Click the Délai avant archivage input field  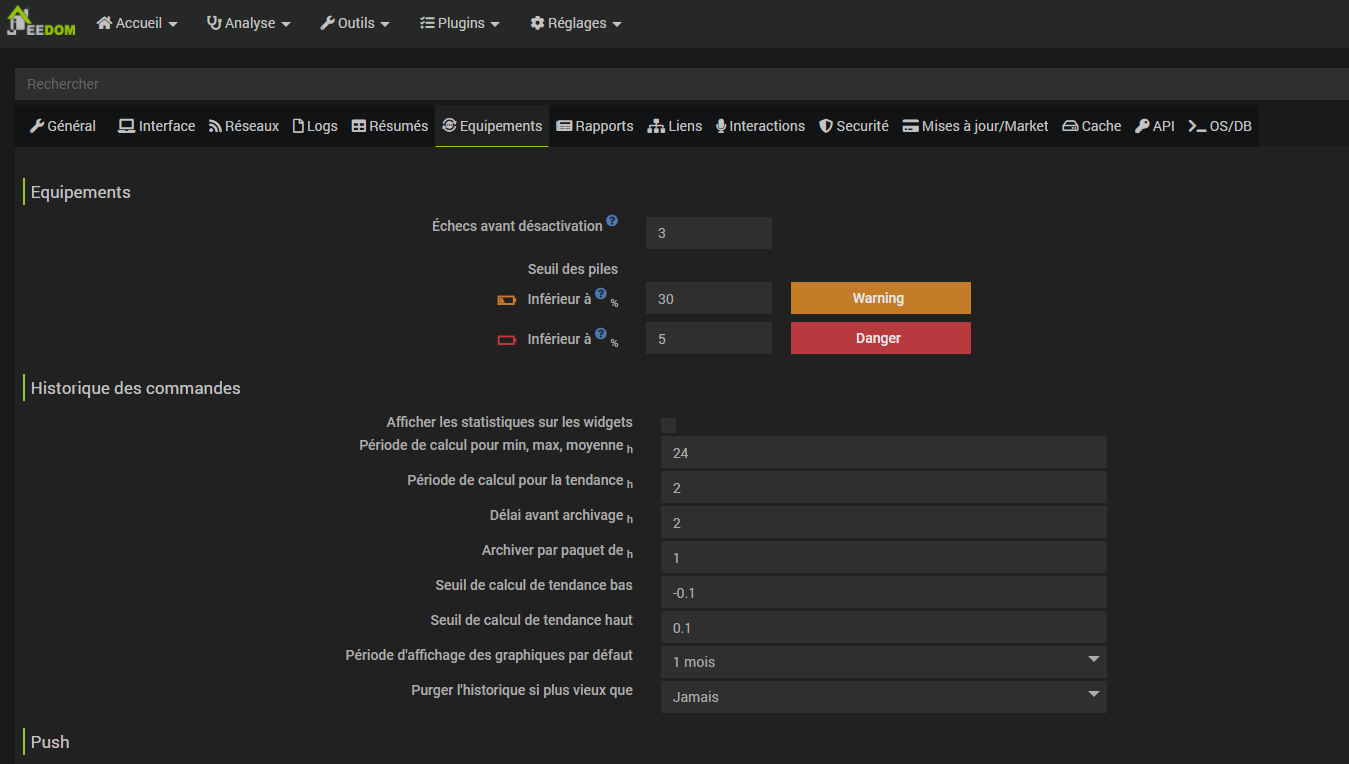coord(883,522)
